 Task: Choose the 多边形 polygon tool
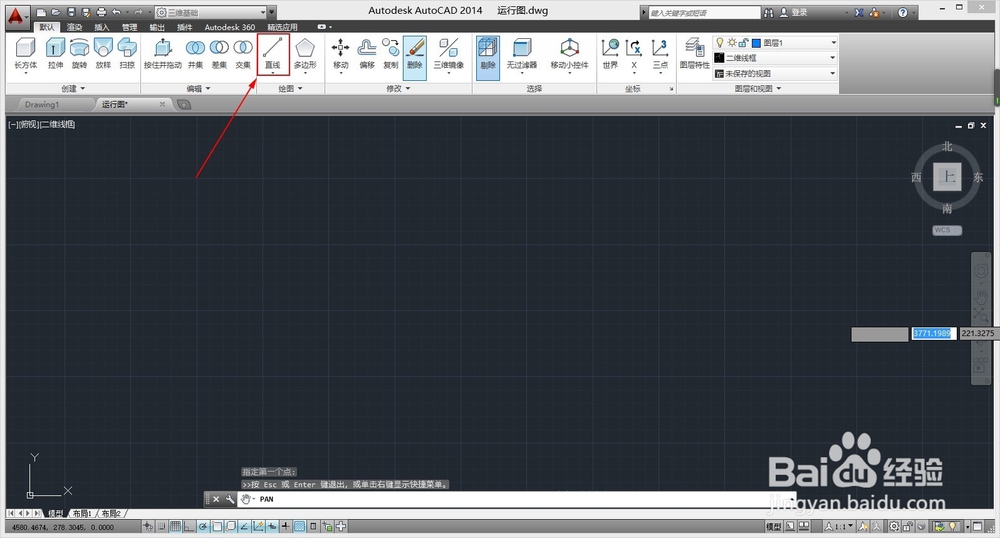305,54
